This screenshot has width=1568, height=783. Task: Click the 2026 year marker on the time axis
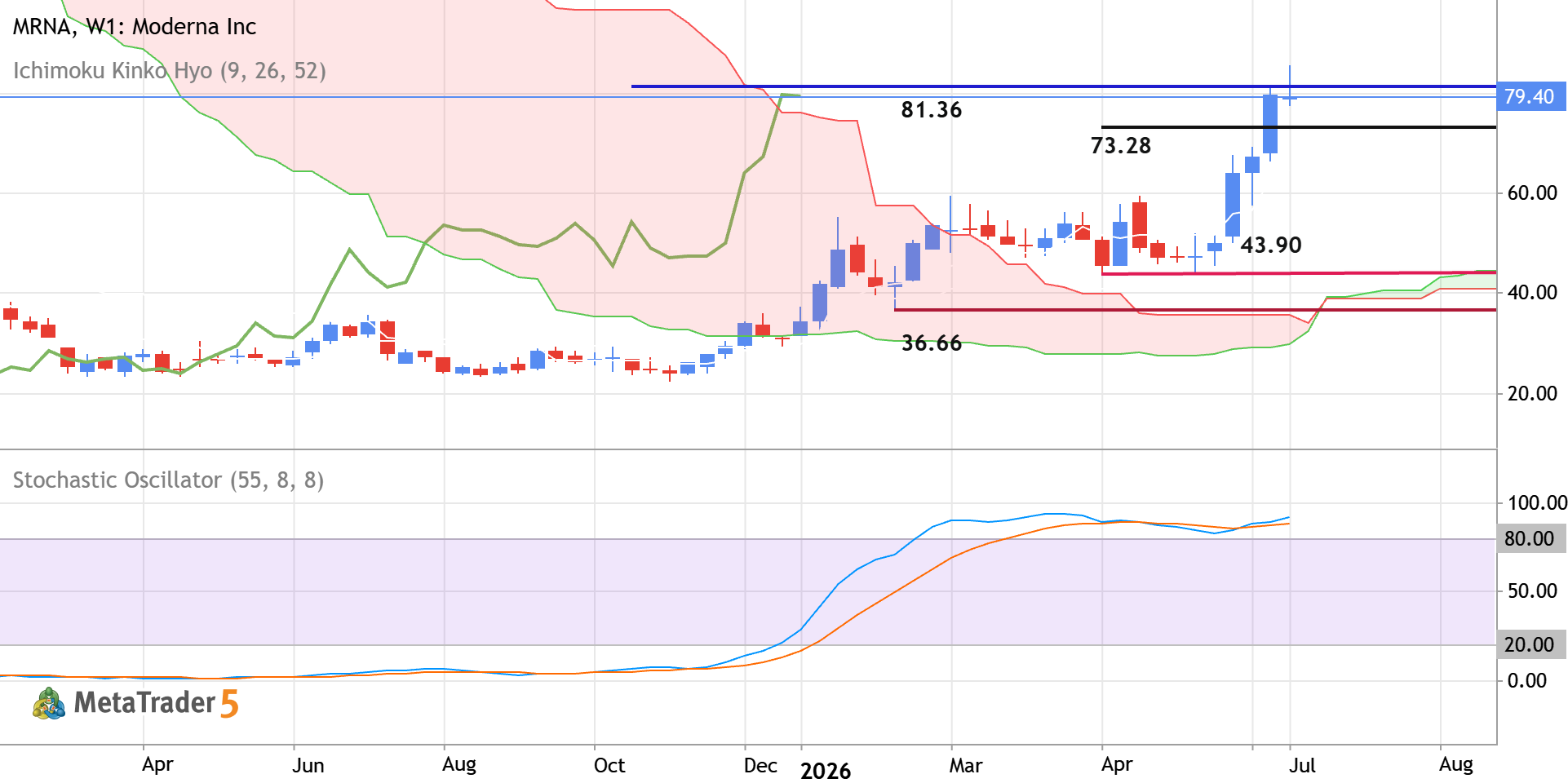pyautogui.click(x=826, y=772)
